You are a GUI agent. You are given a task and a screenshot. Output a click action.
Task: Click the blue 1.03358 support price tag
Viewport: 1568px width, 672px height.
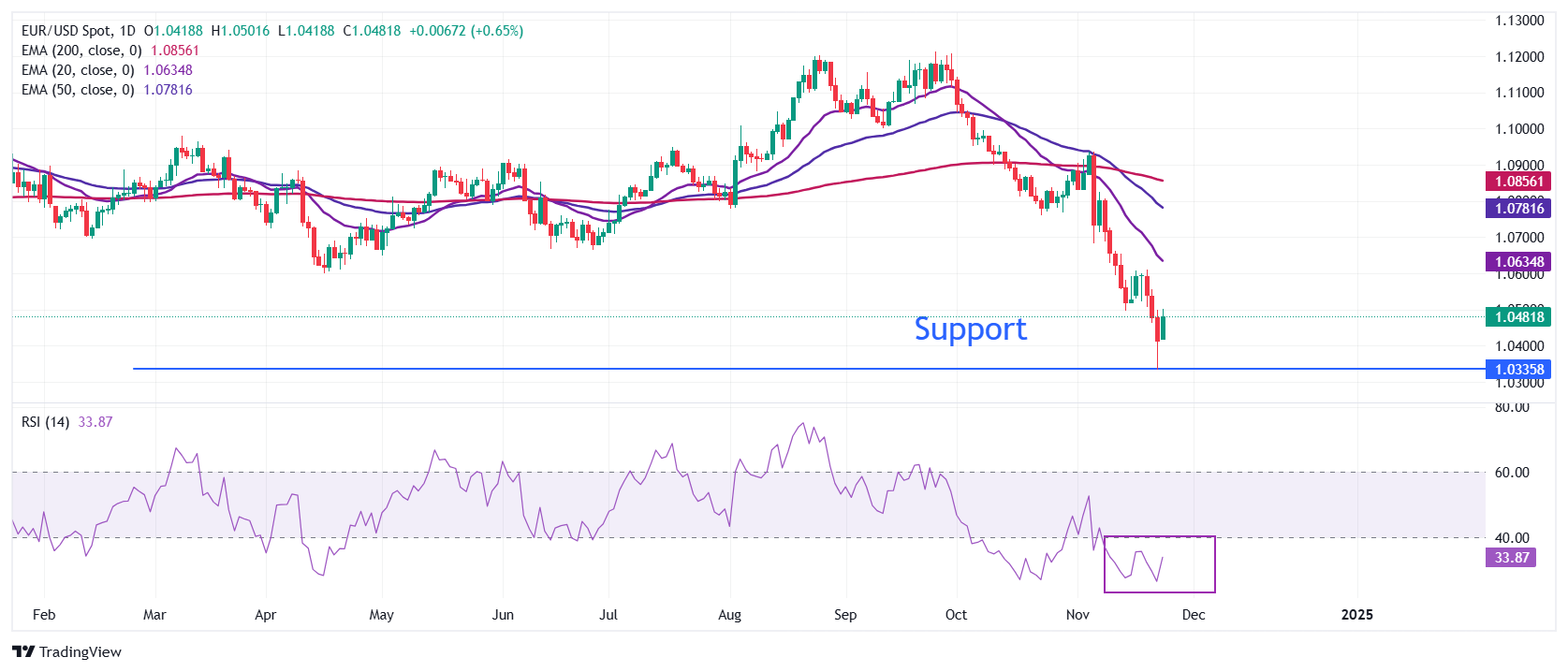(1517, 370)
